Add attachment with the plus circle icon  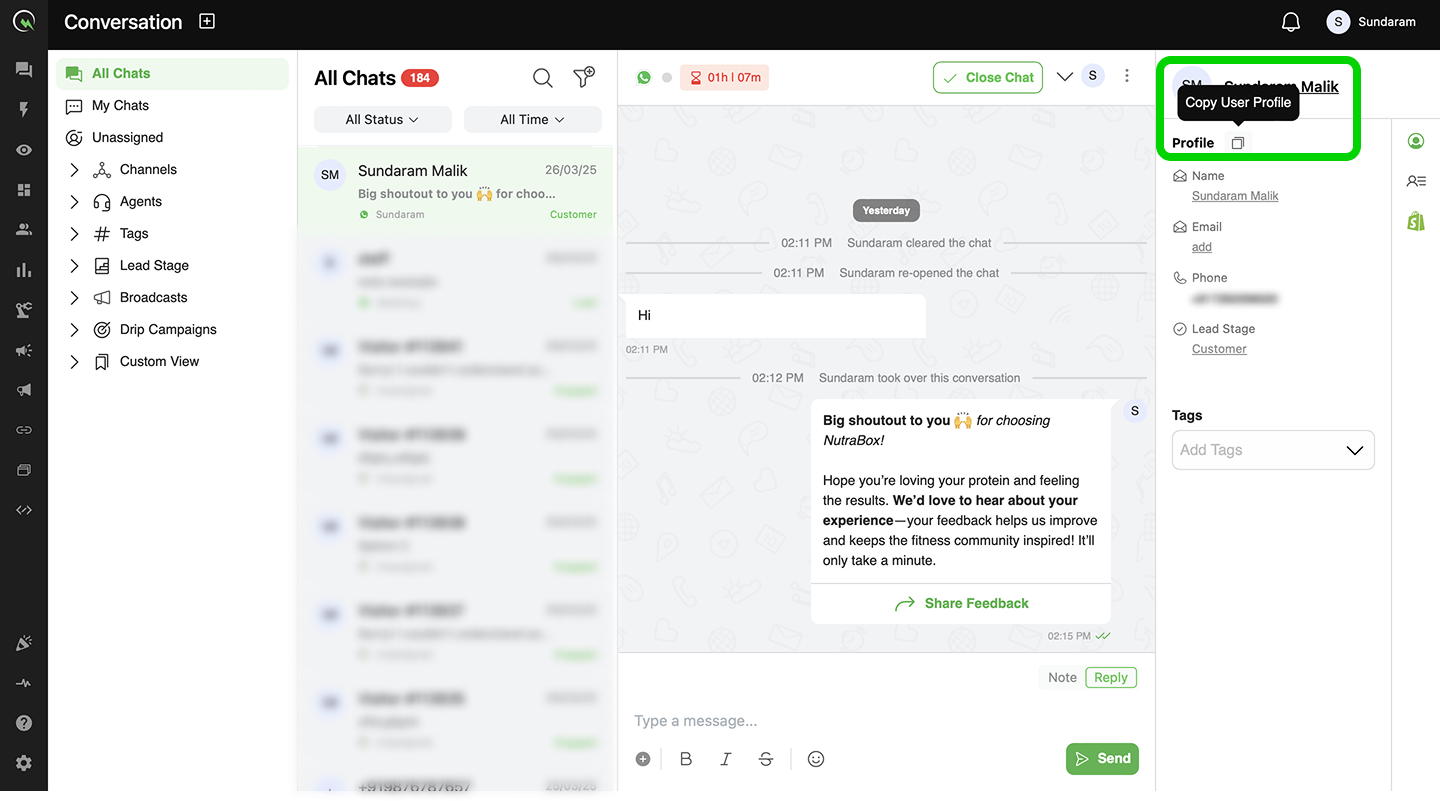pos(643,759)
